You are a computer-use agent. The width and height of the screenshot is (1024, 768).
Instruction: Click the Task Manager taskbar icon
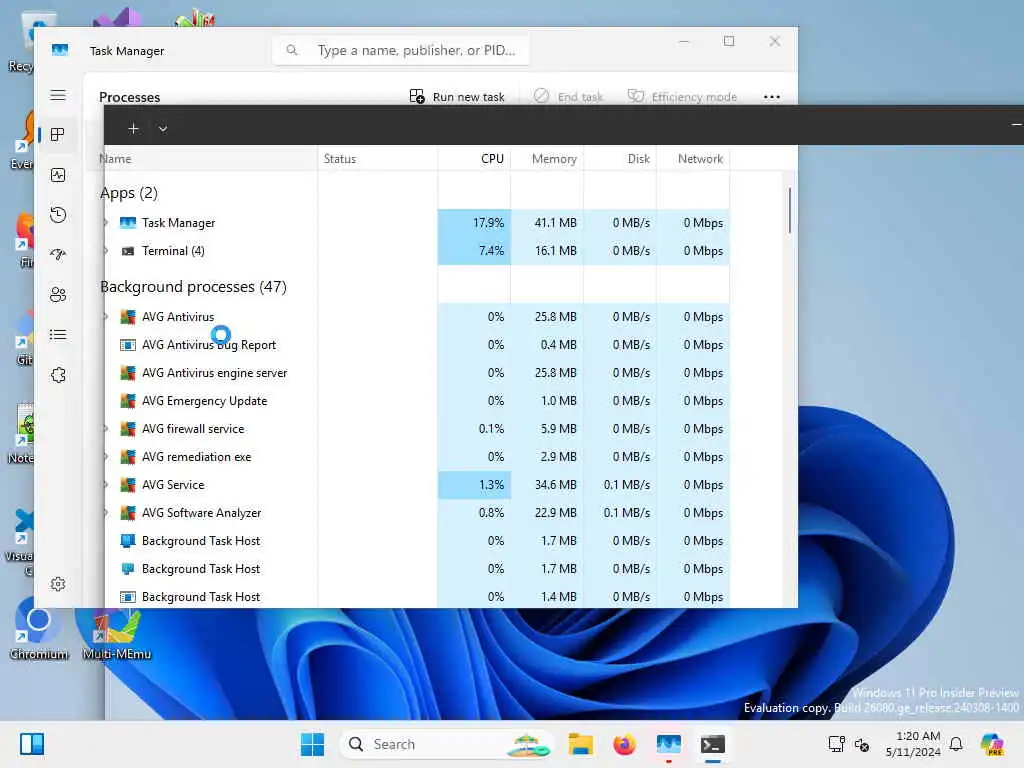(x=669, y=744)
